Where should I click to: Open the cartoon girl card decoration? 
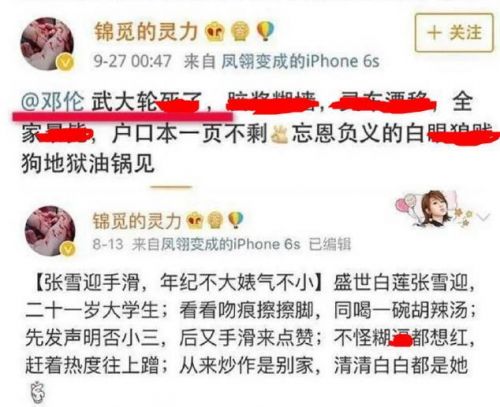[435, 209]
